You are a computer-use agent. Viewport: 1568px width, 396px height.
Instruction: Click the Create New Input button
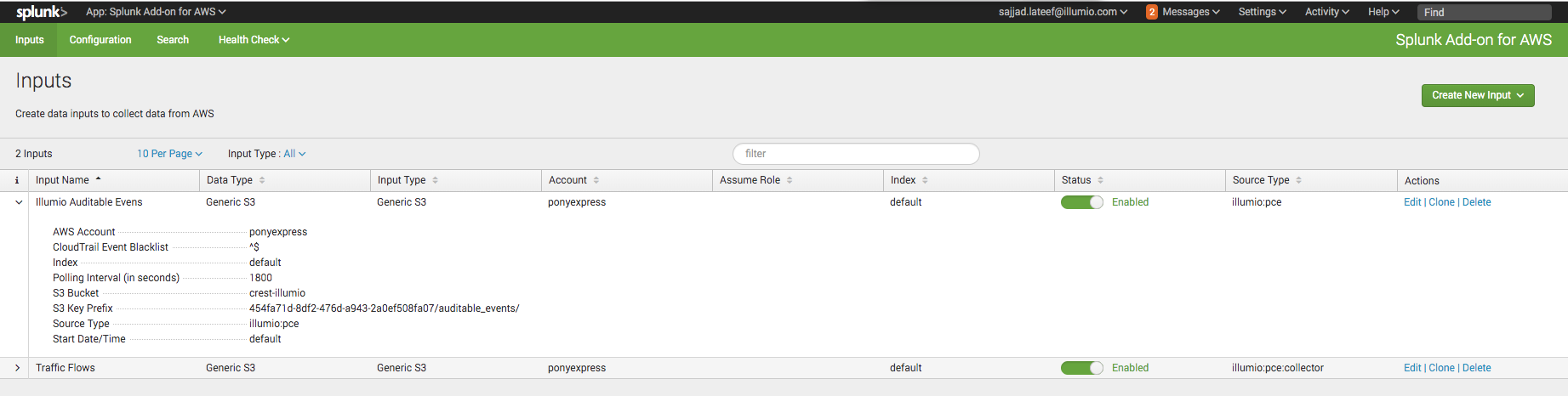(1478, 95)
